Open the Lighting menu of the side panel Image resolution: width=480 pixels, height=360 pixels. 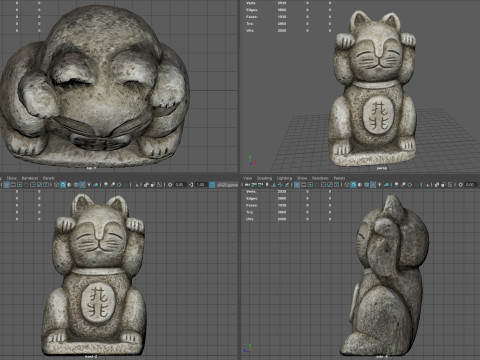284,178
